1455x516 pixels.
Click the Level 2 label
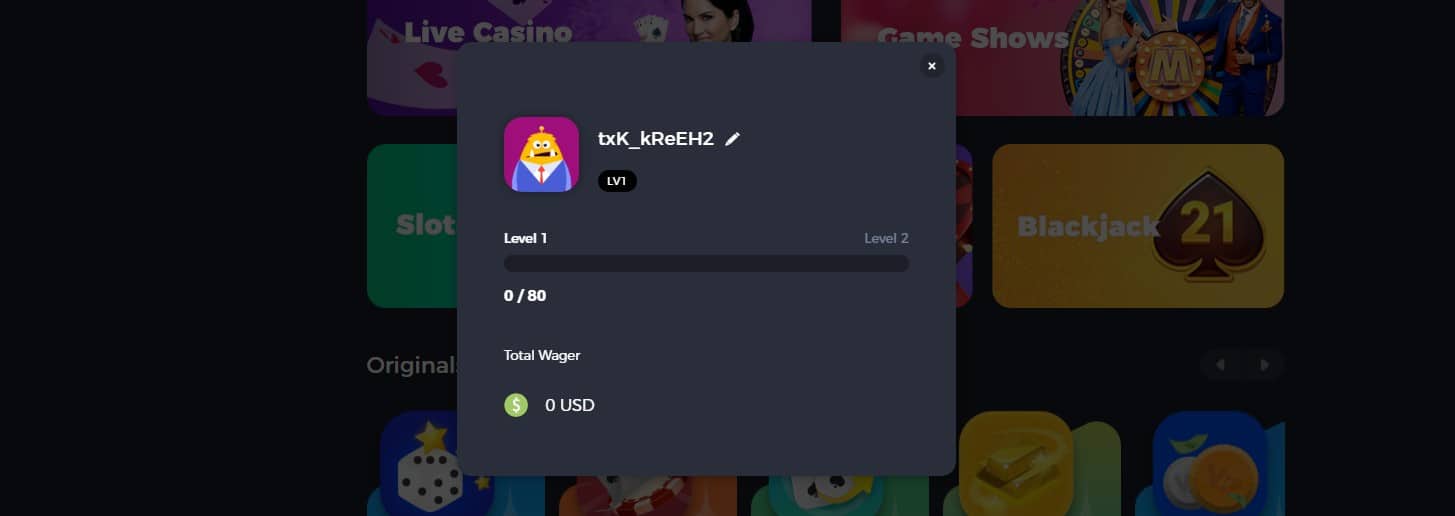(x=886, y=238)
